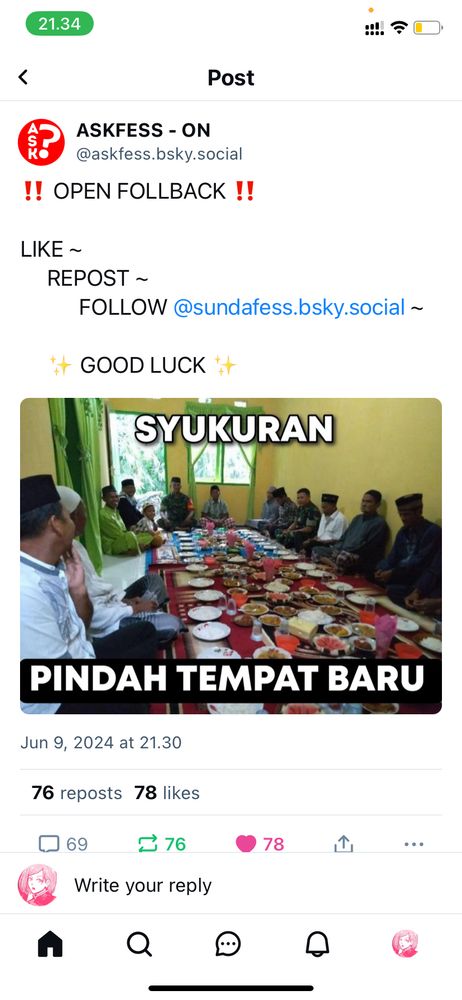
Task: Tap the share upload icon
Action: click(x=343, y=844)
